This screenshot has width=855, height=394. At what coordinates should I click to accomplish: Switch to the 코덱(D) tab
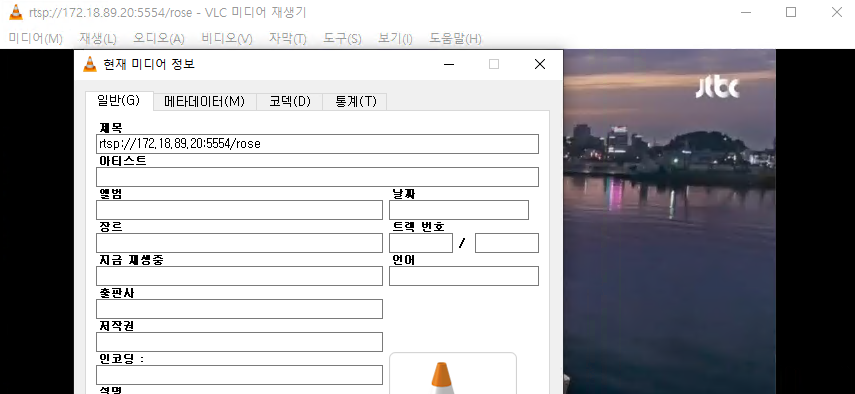(x=290, y=102)
